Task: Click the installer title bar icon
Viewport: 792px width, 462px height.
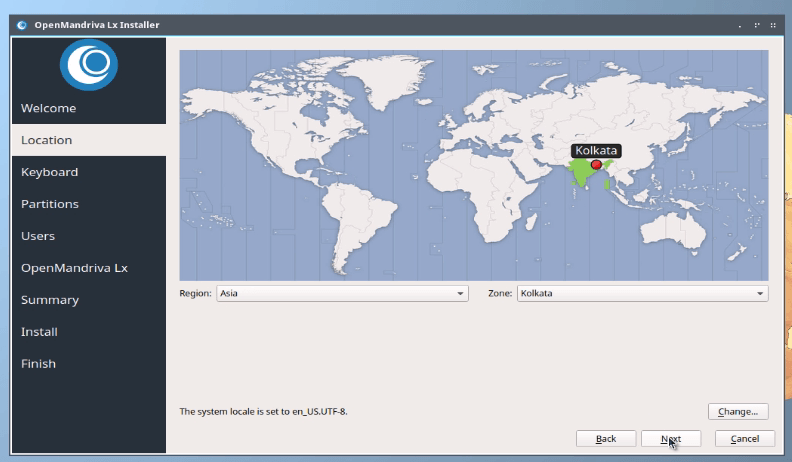Action: tap(22, 25)
